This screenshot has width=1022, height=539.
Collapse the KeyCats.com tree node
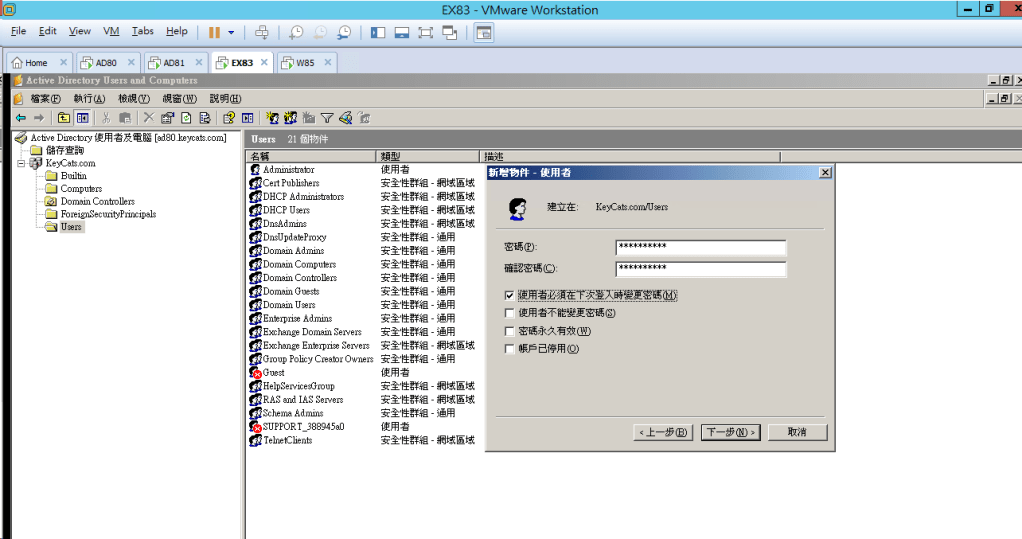tap(21, 163)
